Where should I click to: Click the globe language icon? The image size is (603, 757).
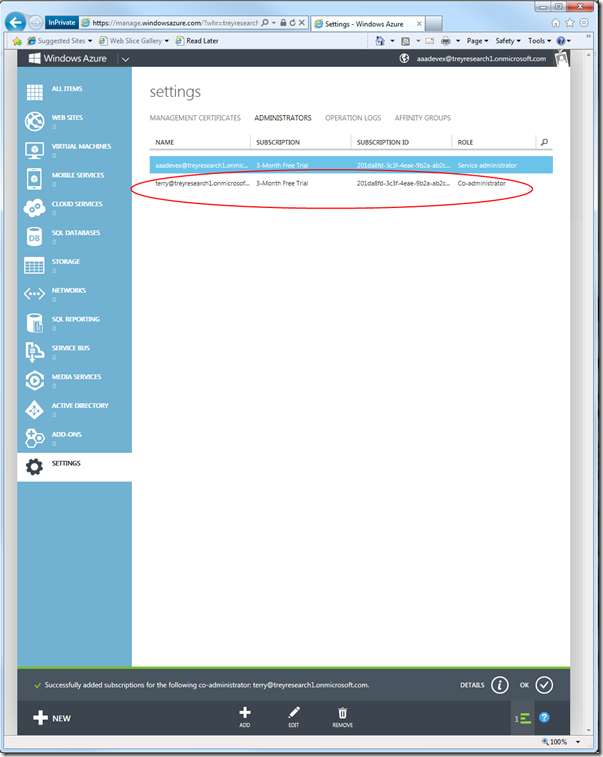point(404,58)
